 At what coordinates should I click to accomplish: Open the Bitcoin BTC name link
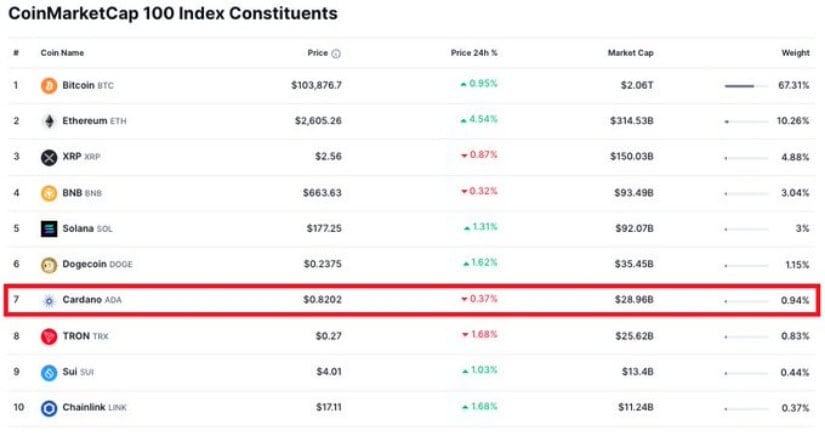click(x=88, y=85)
